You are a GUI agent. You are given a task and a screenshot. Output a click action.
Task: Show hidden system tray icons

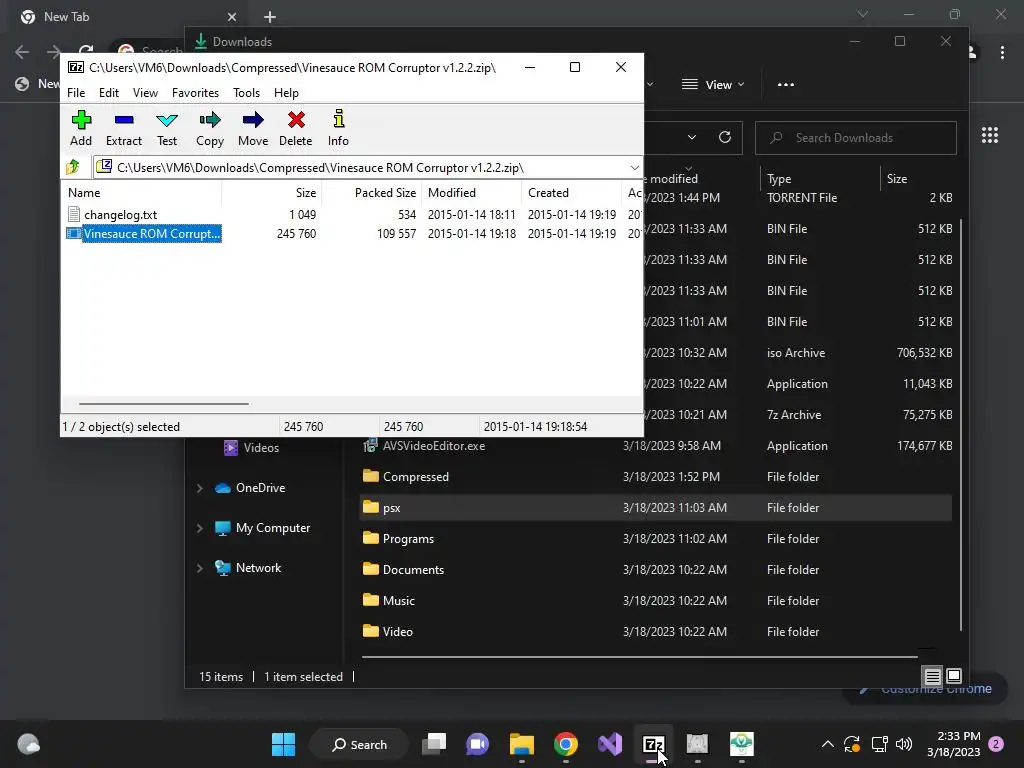[827, 744]
